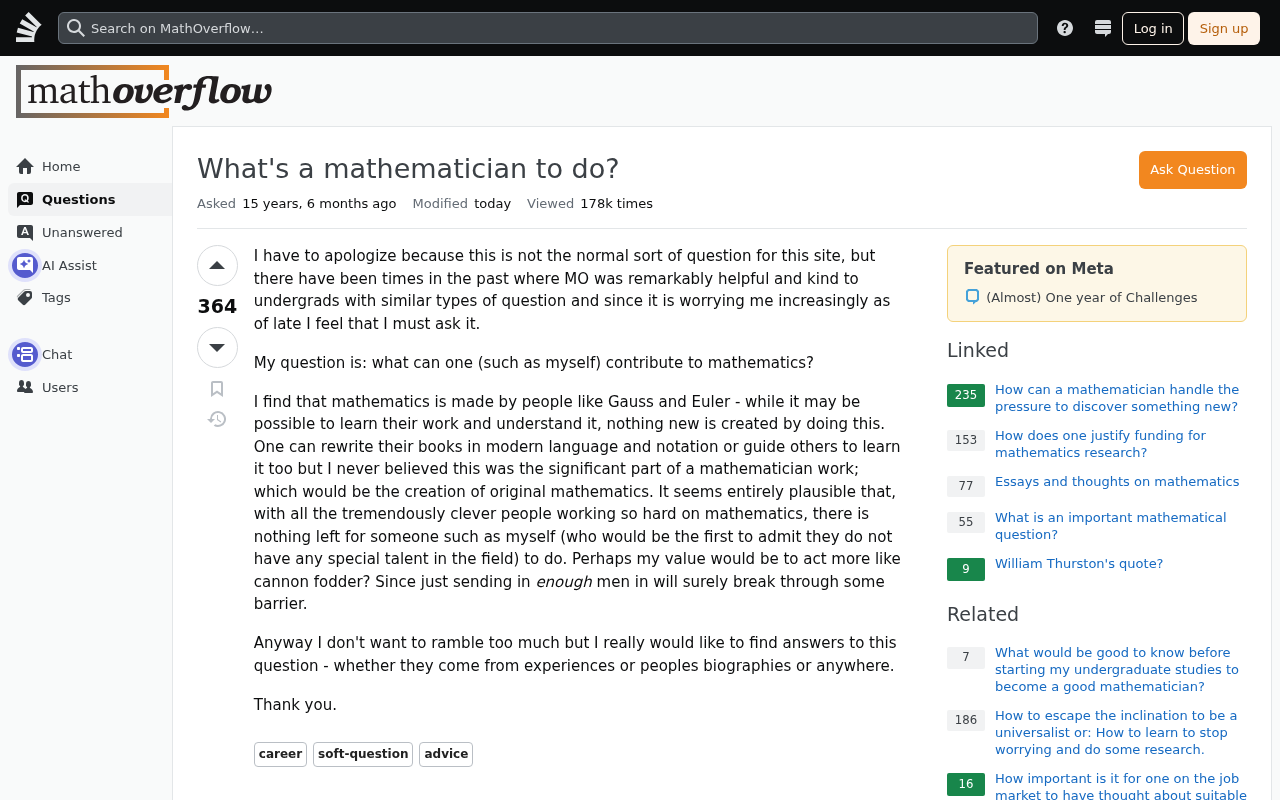Open the post activity history icon
The width and height of the screenshot is (1280, 800).
coord(217,419)
